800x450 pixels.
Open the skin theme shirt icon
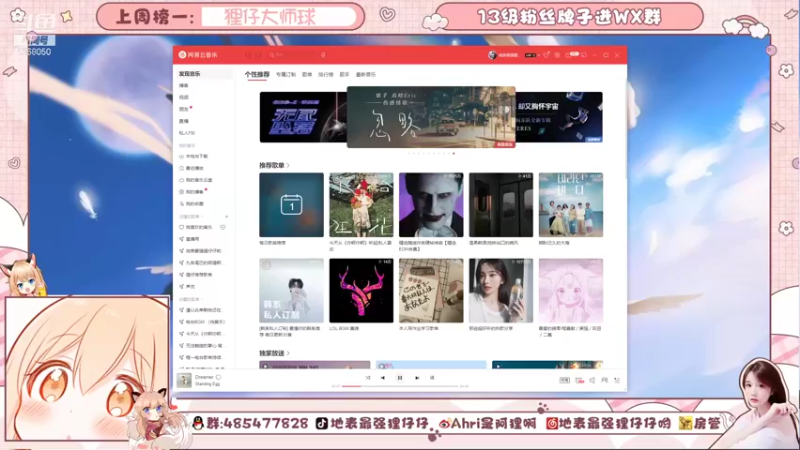tap(546, 55)
